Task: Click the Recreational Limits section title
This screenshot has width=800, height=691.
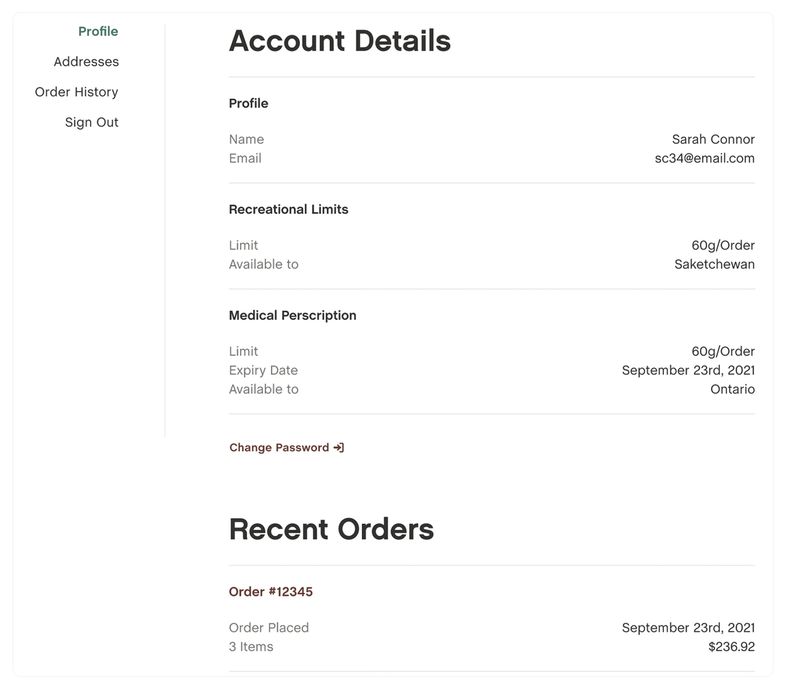Action: [288, 210]
